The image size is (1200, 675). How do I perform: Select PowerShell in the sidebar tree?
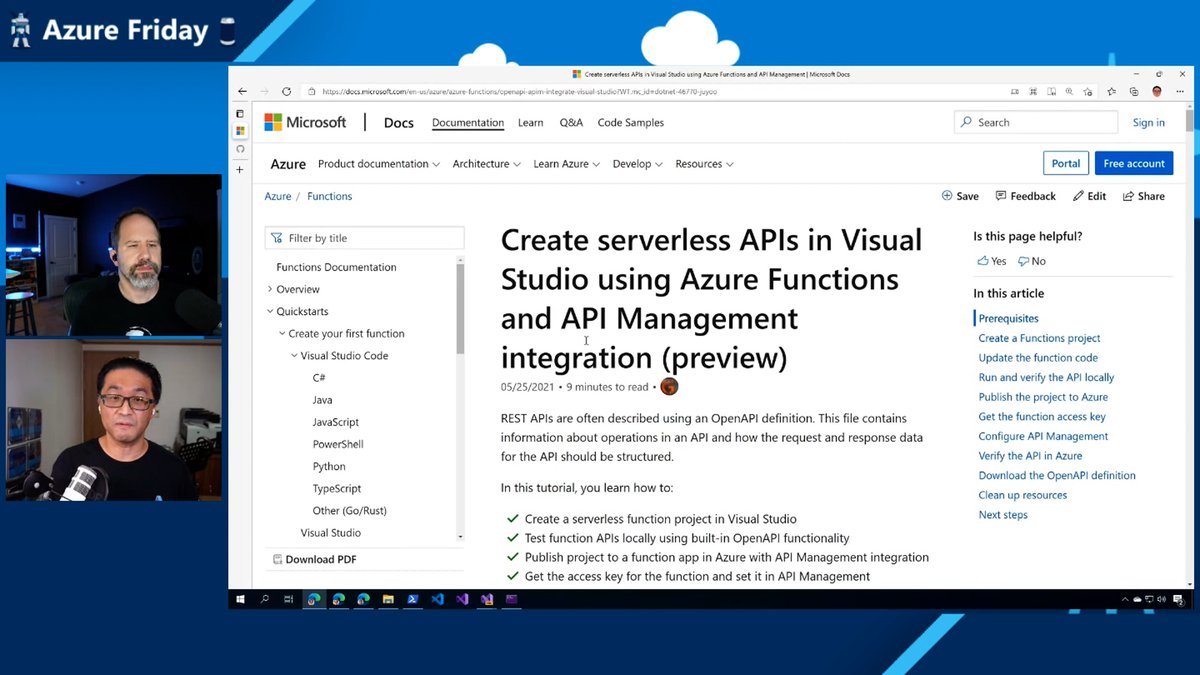pyautogui.click(x=338, y=444)
